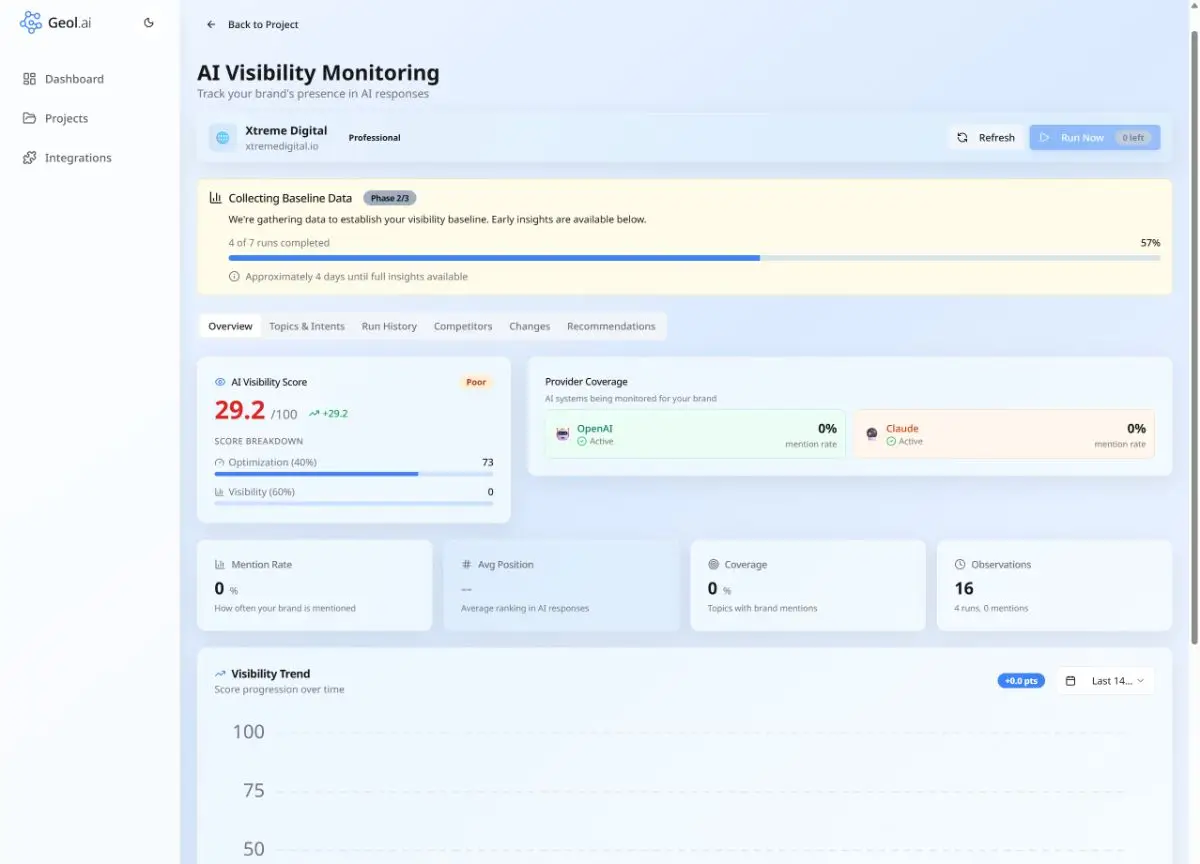Click the Claude provider icon
Screen dimensions: 1200x864
[871, 434]
